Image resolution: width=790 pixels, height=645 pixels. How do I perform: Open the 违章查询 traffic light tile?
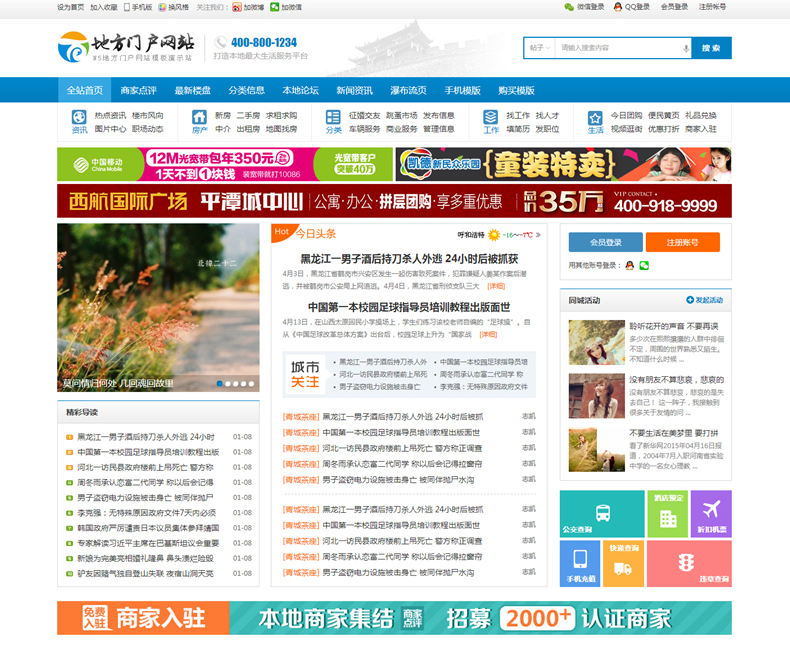pos(689,563)
